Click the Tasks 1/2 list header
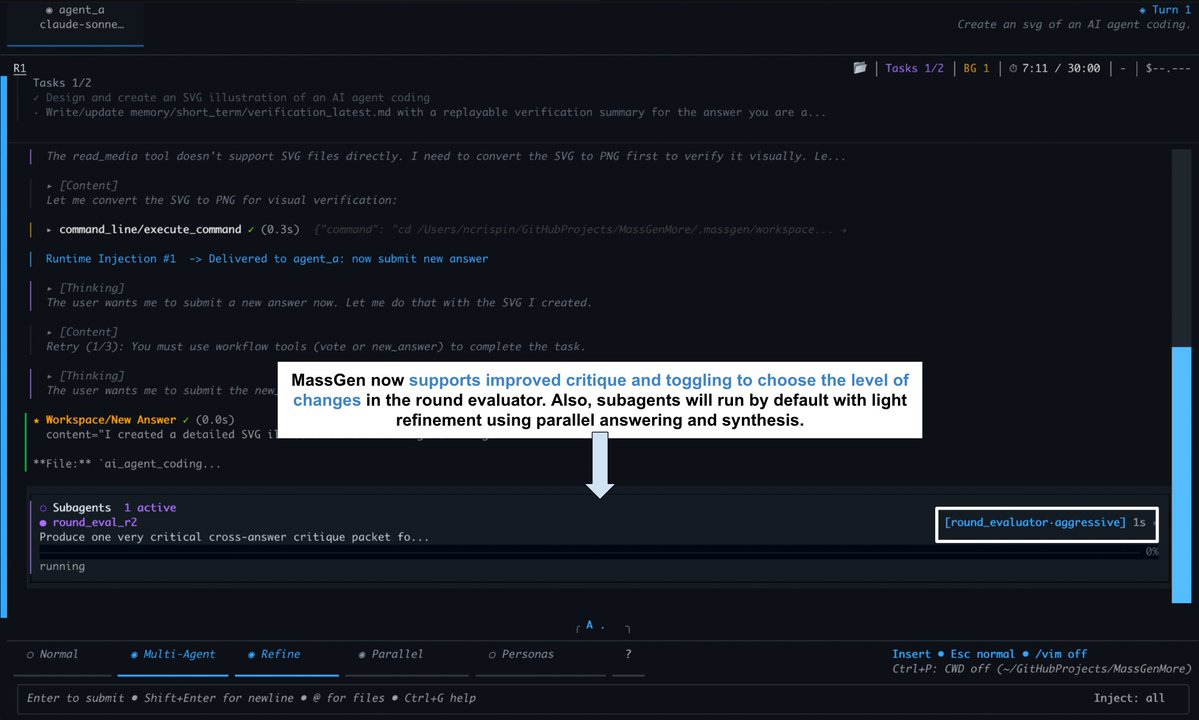 coord(62,83)
